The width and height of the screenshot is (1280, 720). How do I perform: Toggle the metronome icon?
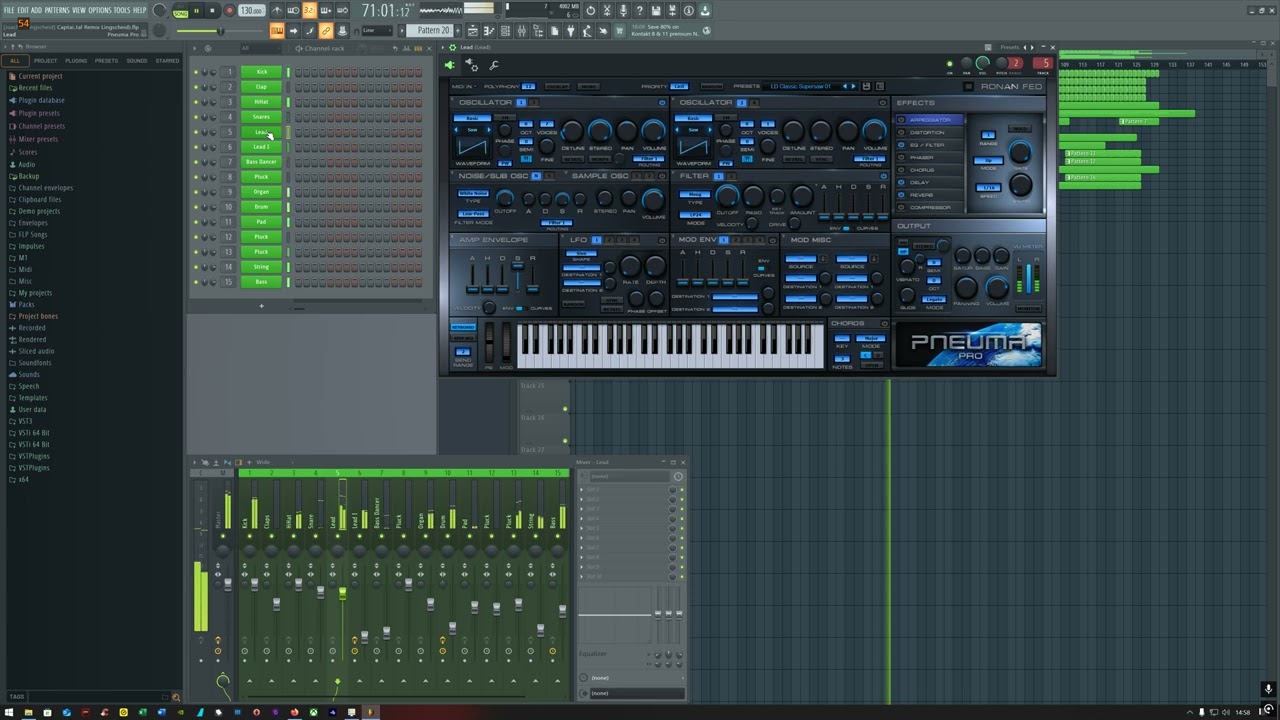276,10
